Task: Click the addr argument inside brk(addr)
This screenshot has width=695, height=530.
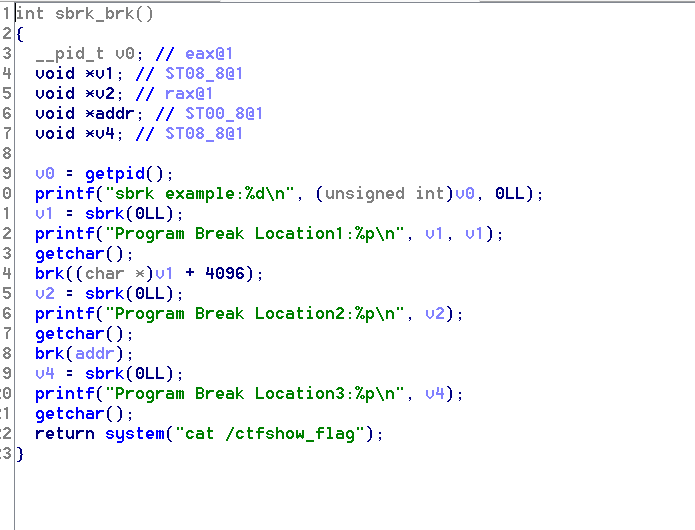Action: (x=89, y=354)
